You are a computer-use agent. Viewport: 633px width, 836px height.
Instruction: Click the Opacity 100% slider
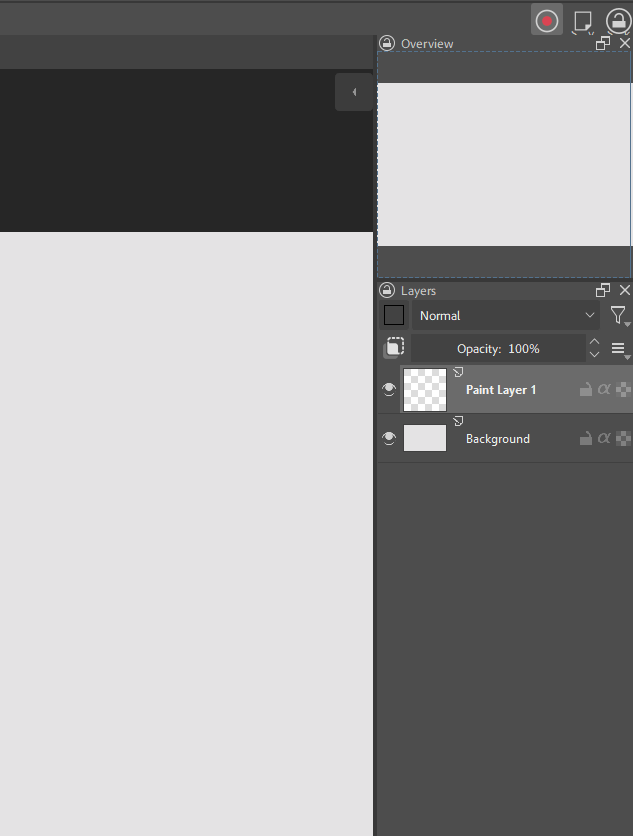(x=498, y=349)
